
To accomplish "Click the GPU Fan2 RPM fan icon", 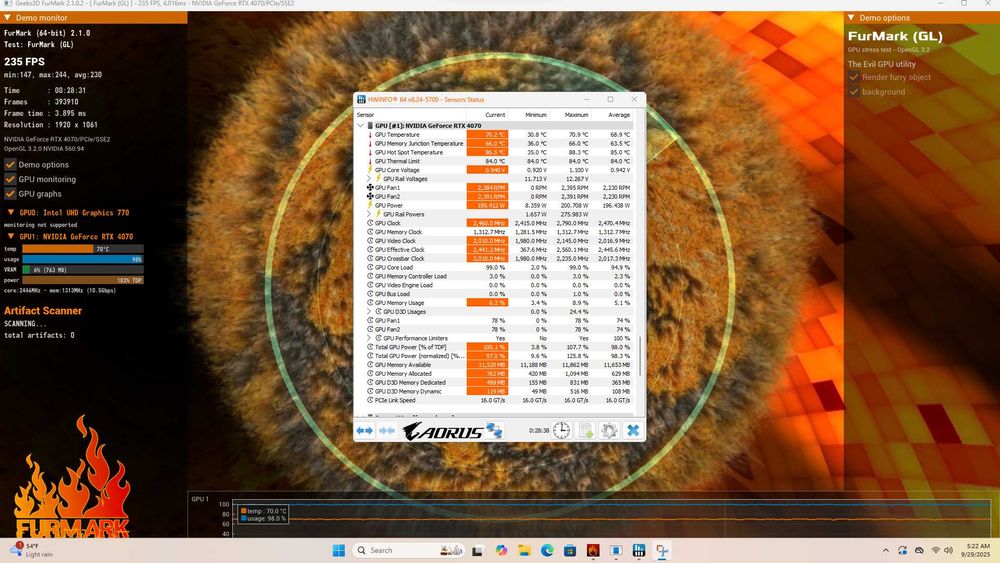I will (x=370, y=196).
